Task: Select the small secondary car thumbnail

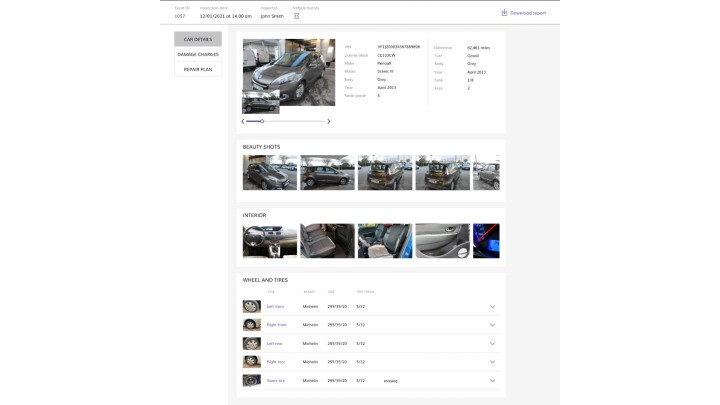Action: [261, 102]
